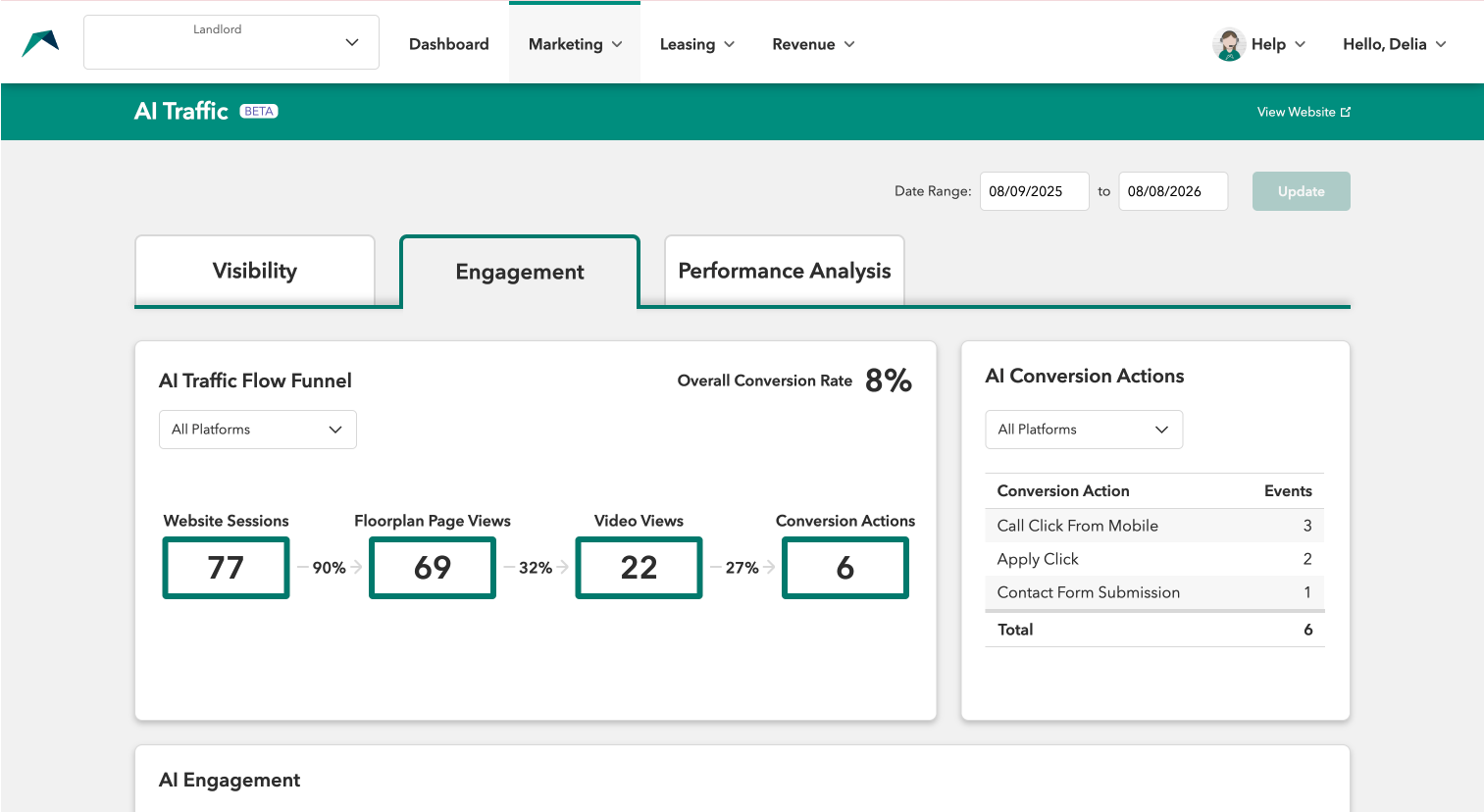The height and width of the screenshot is (812, 1484).
Task: Click the external link icon beside View Website
Action: pyautogui.click(x=1346, y=112)
